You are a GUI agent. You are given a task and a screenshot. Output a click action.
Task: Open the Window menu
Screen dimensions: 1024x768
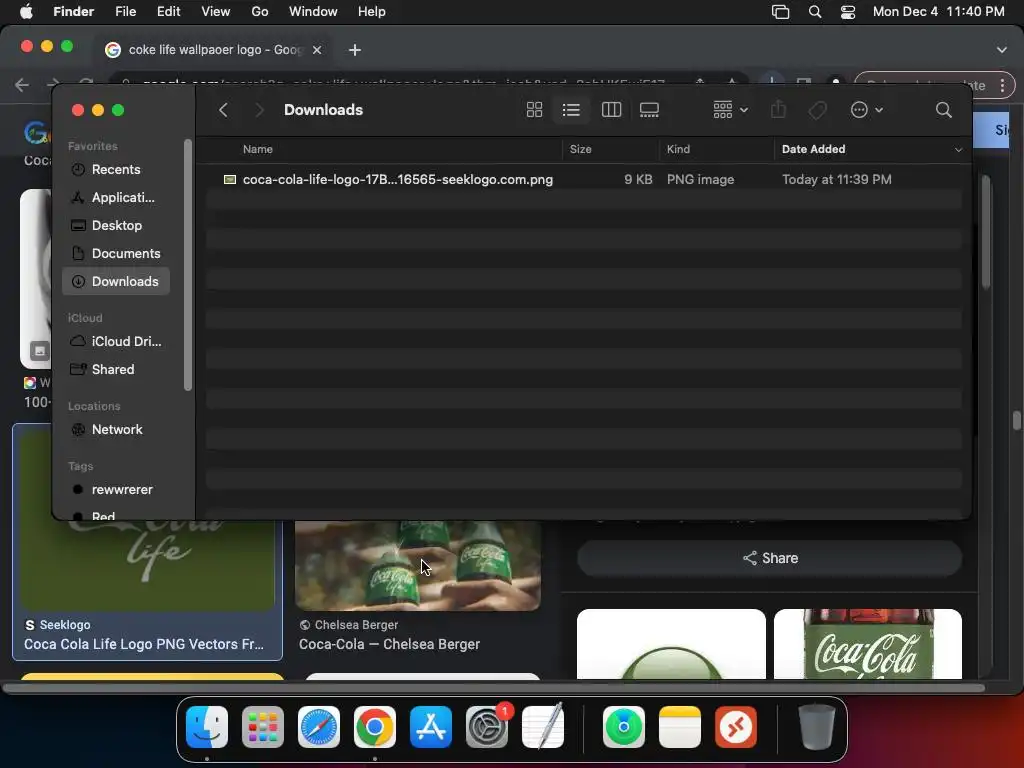313,12
